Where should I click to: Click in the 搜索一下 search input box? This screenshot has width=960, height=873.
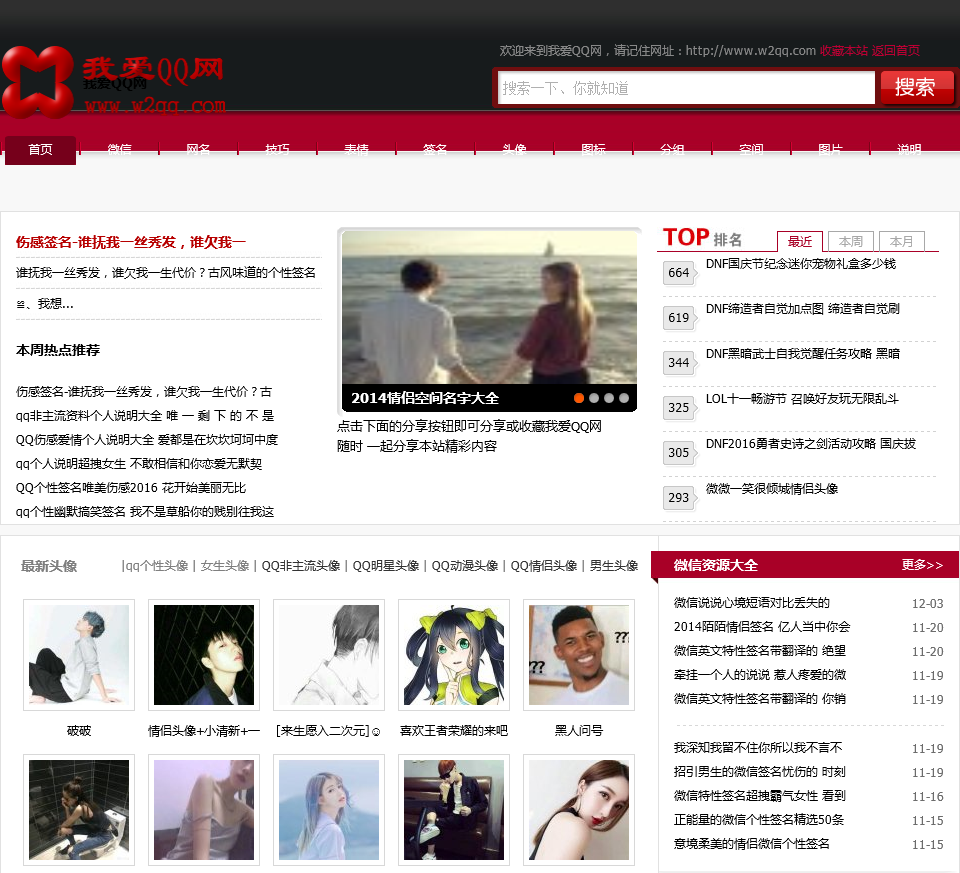686,88
